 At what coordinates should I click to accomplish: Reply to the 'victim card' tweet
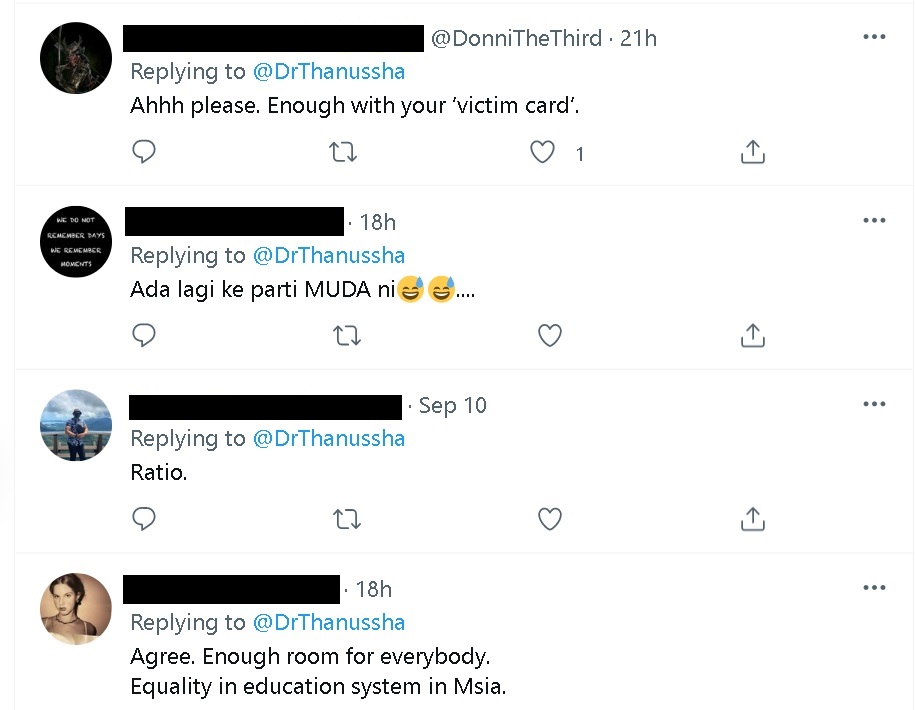pos(144,152)
